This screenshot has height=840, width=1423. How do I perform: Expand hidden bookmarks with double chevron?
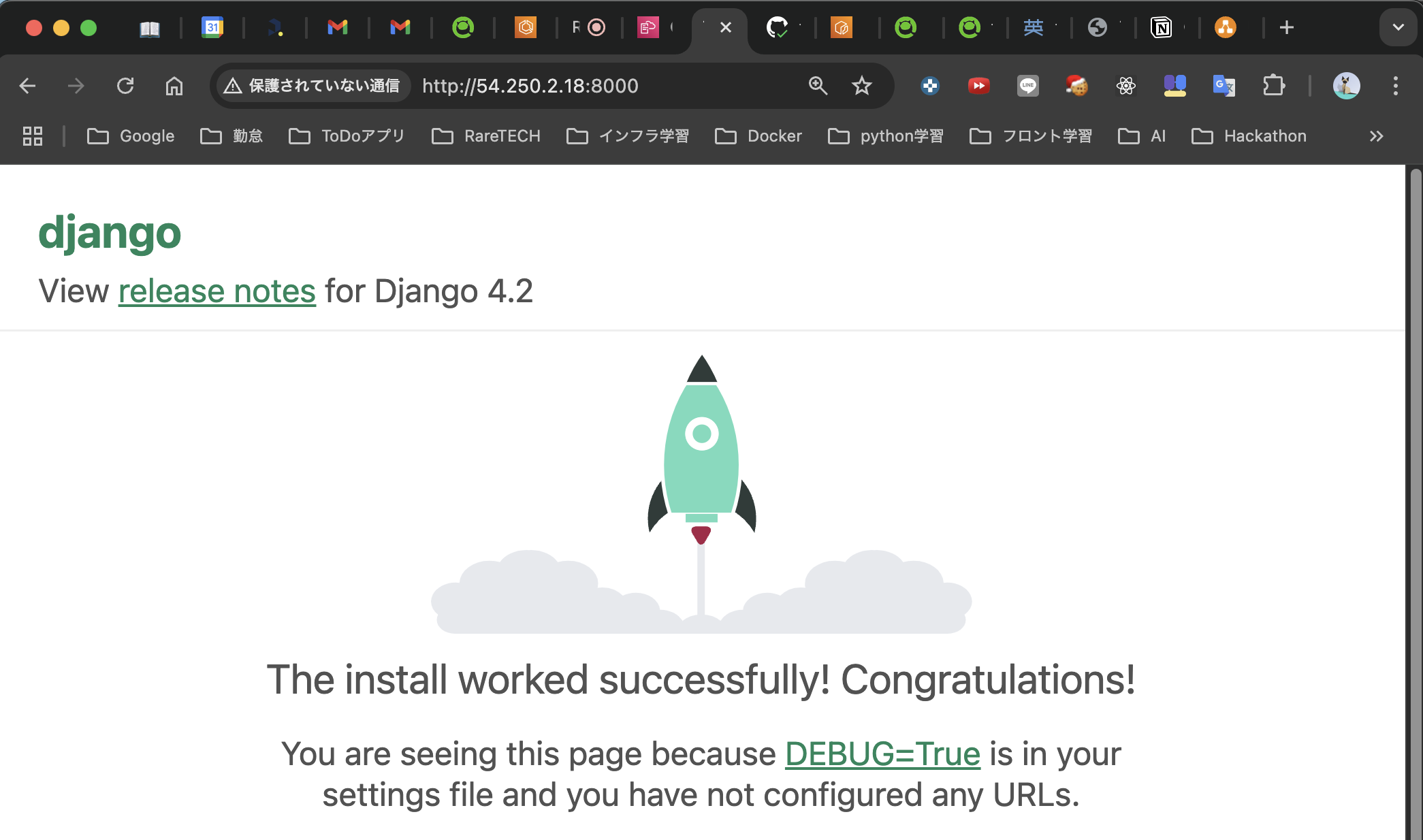pos(1377,136)
